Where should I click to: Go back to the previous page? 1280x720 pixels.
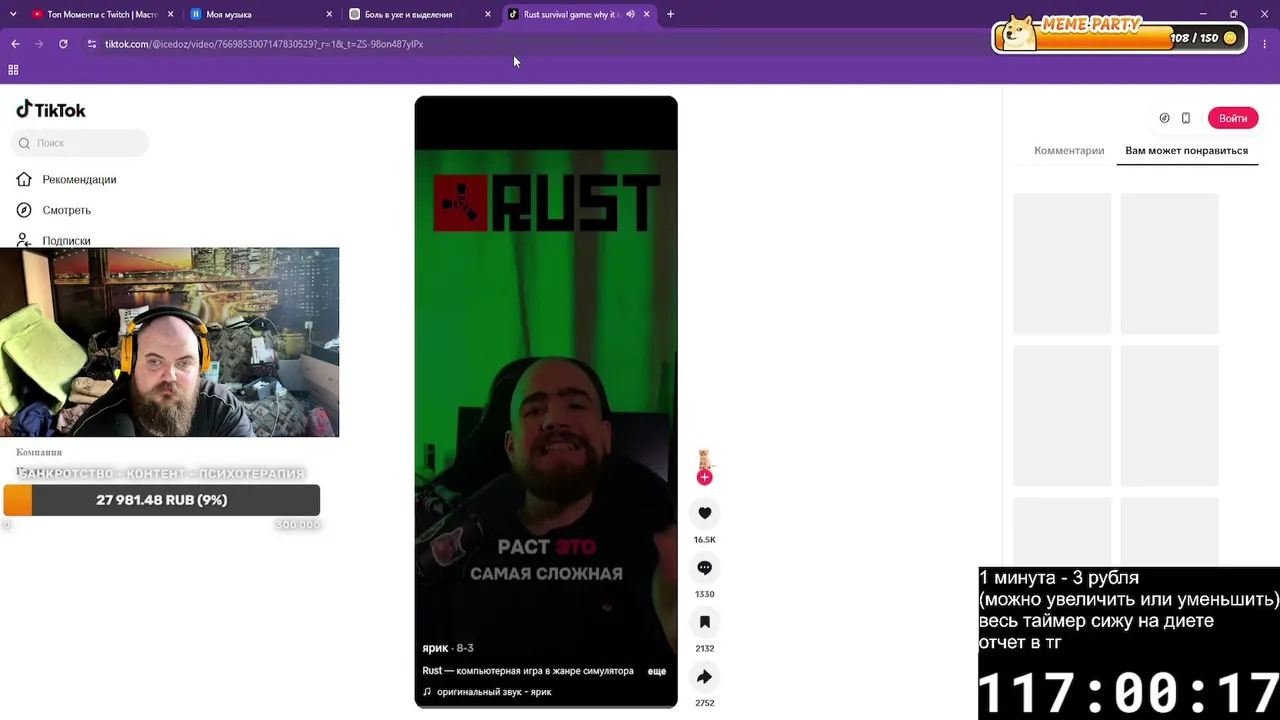click(15, 44)
